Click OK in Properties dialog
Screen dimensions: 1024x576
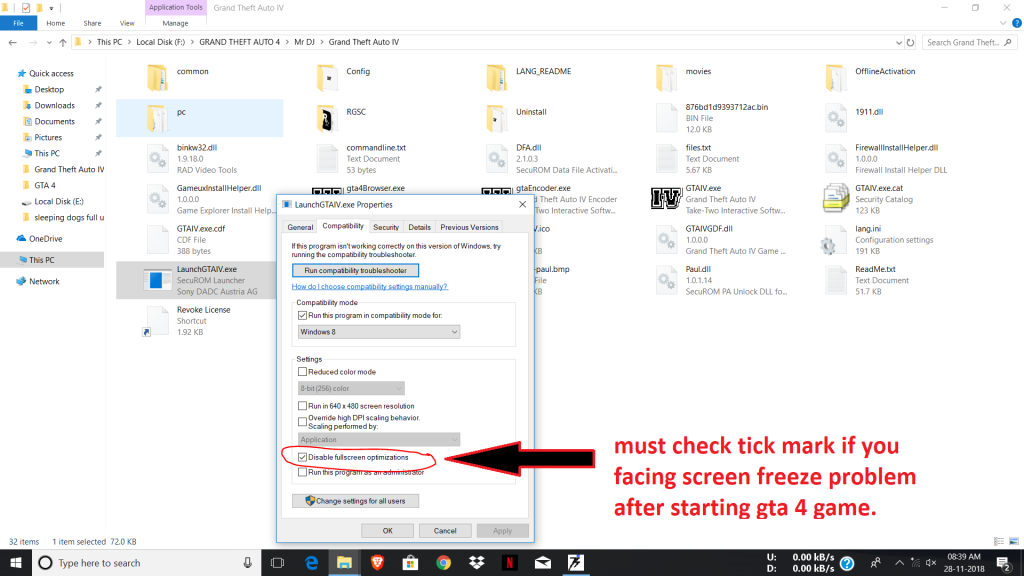[x=387, y=530]
